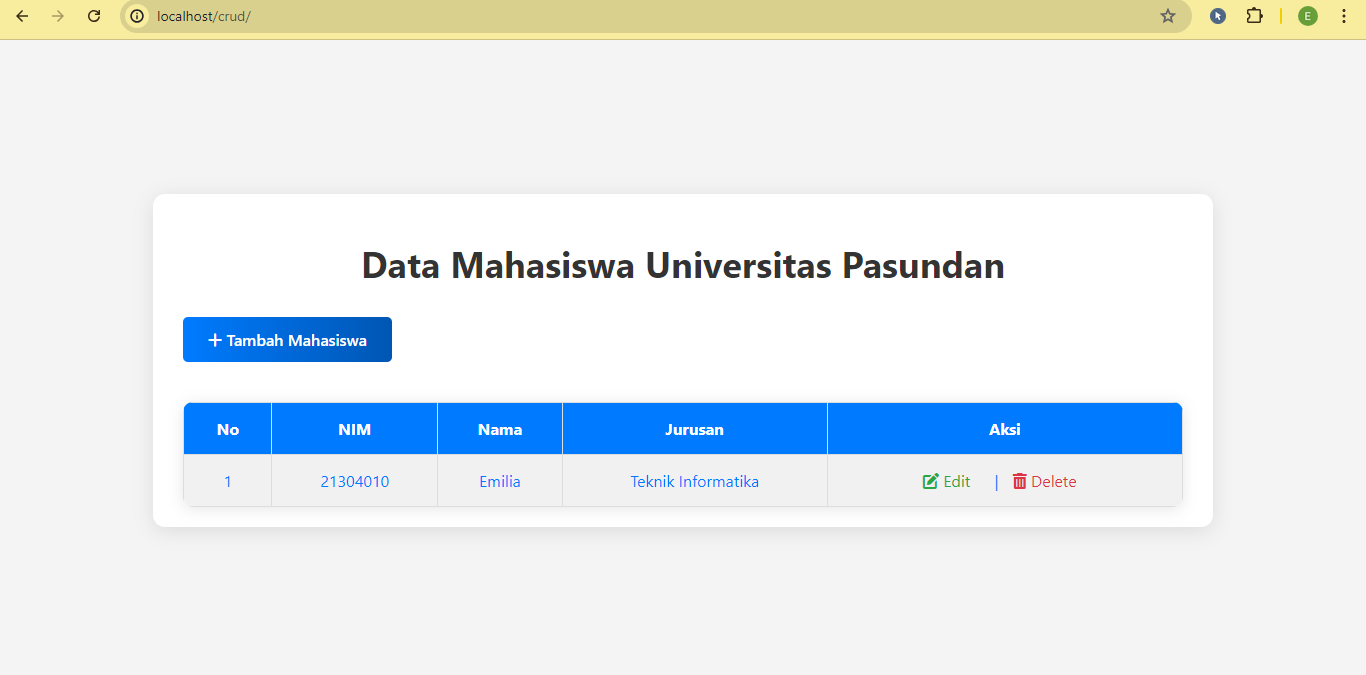Click the Teknik Informatika cell
The width and height of the screenshot is (1366, 675).
694,482
